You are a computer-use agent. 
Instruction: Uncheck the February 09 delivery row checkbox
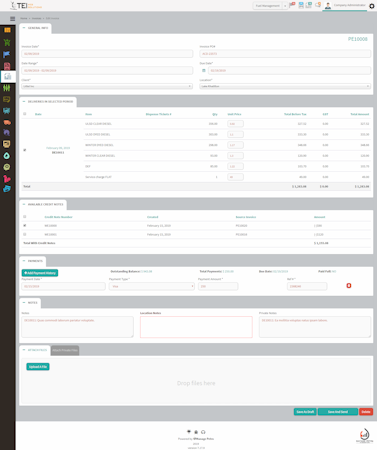click(x=24, y=150)
